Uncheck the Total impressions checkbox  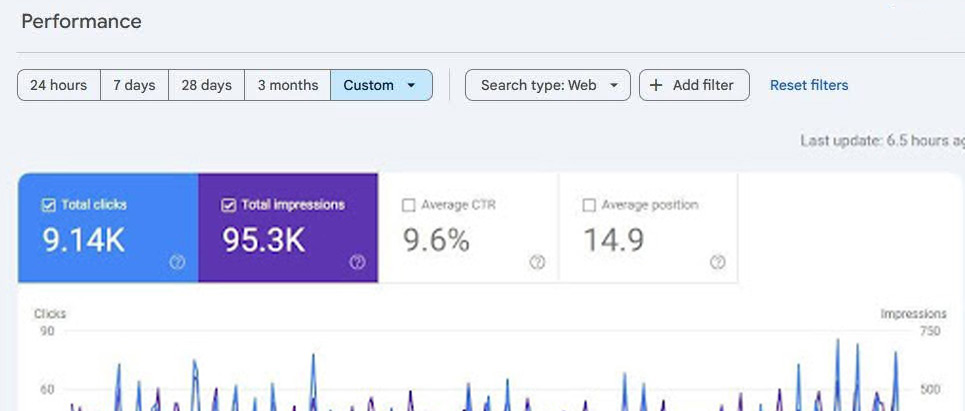click(228, 205)
